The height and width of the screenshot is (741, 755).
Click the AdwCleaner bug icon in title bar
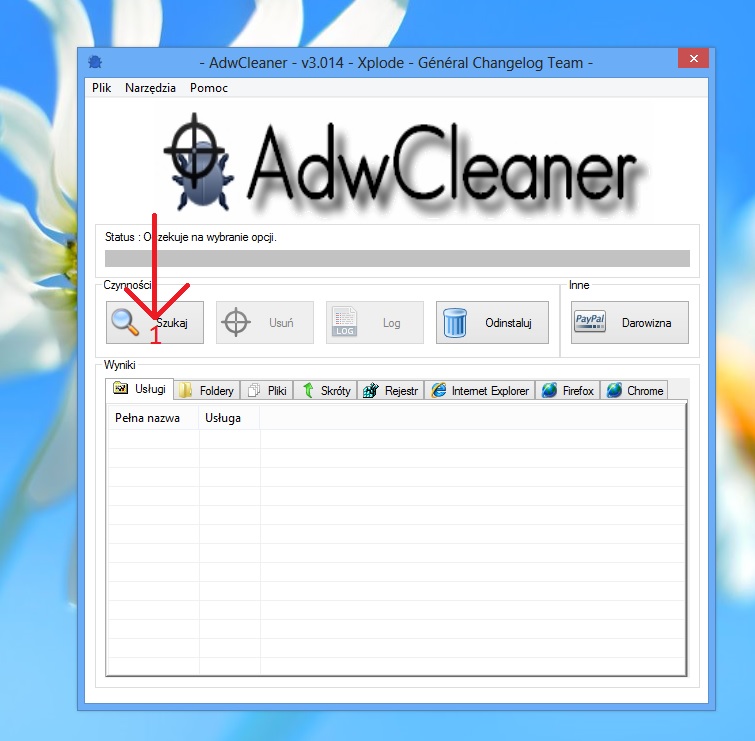tap(95, 62)
